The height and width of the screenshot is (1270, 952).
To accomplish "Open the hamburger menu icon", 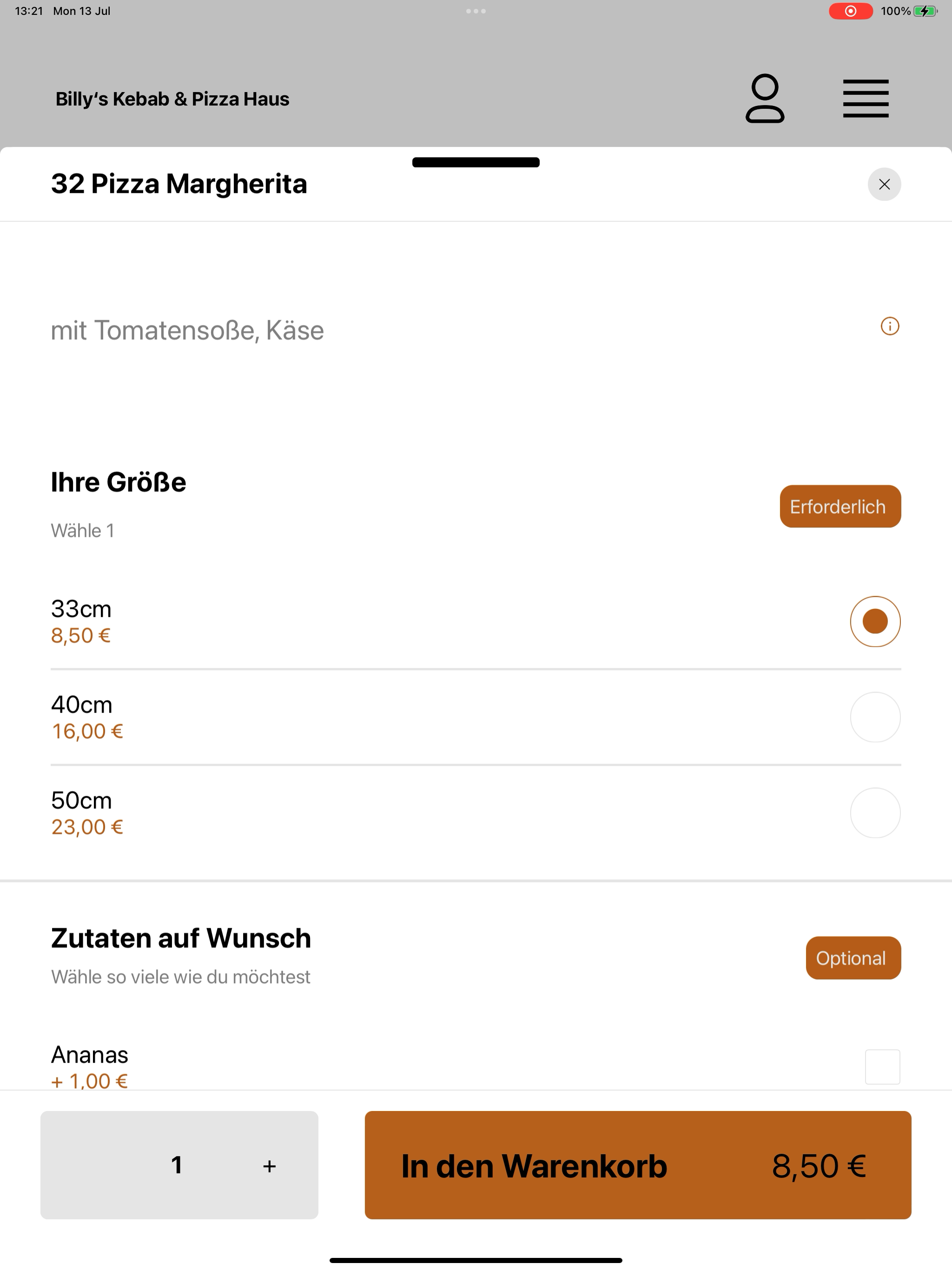I will point(865,99).
